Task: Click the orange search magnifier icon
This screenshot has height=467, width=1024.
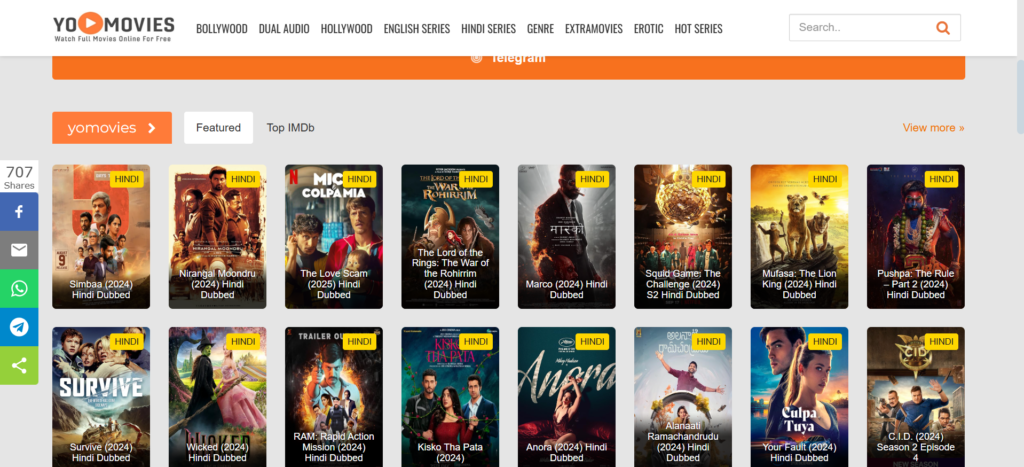Action: 942,27
